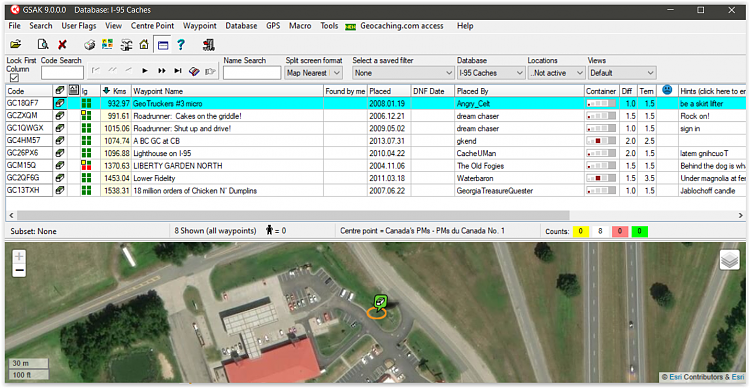Open the Select a saved filter dropdown
Image resolution: width=750 pixels, height=388 pixels.
(403, 73)
